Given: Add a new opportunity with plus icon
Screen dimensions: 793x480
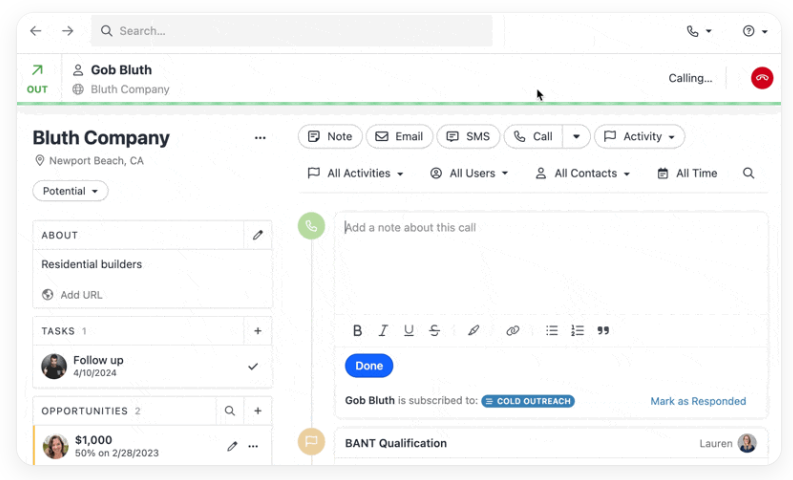Looking at the screenshot, I should (258, 411).
